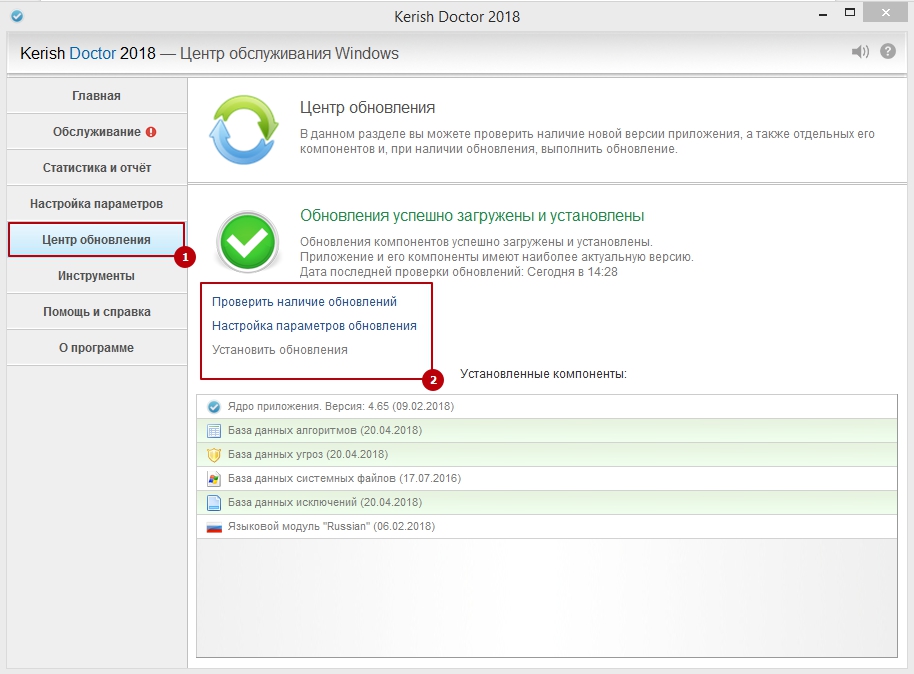Switch to Настройка параметров
The height and width of the screenshot is (674, 914).
[97, 204]
